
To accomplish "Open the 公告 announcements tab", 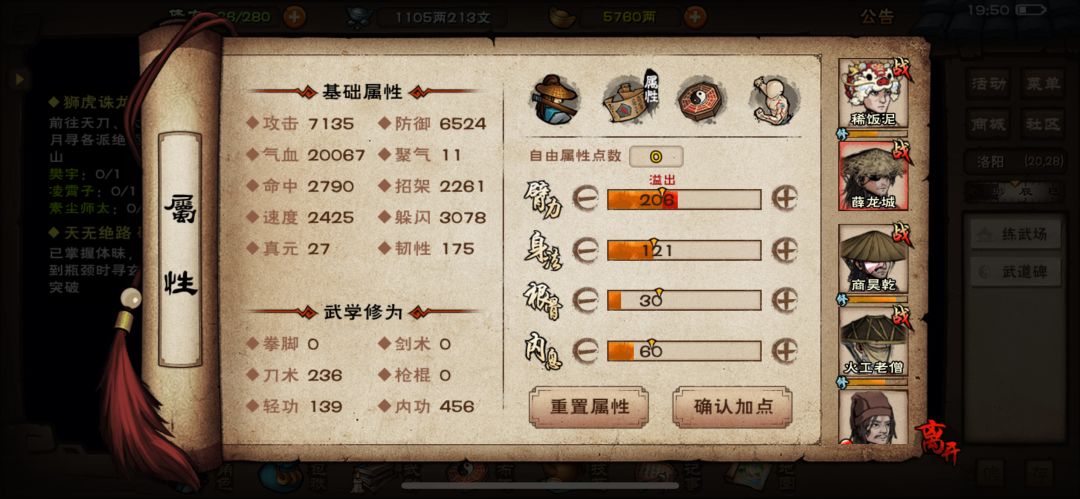I will (x=877, y=17).
